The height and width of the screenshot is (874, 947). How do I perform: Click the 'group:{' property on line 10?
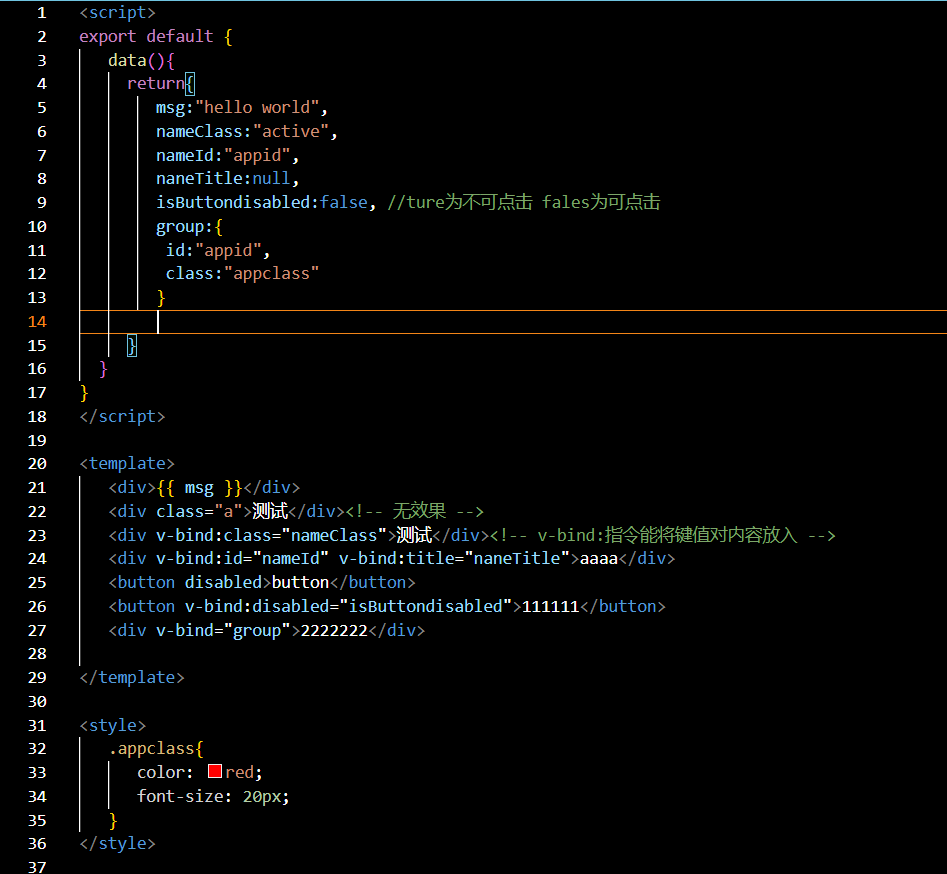pyautogui.click(x=190, y=227)
